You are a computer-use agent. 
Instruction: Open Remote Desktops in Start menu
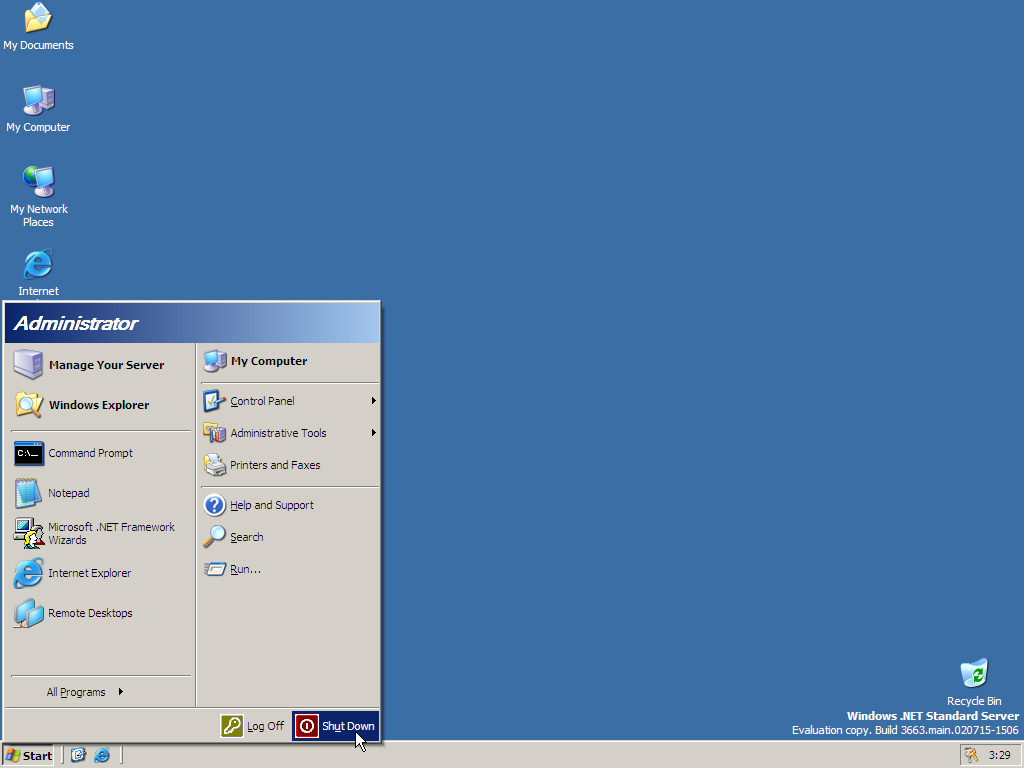click(x=89, y=613)
